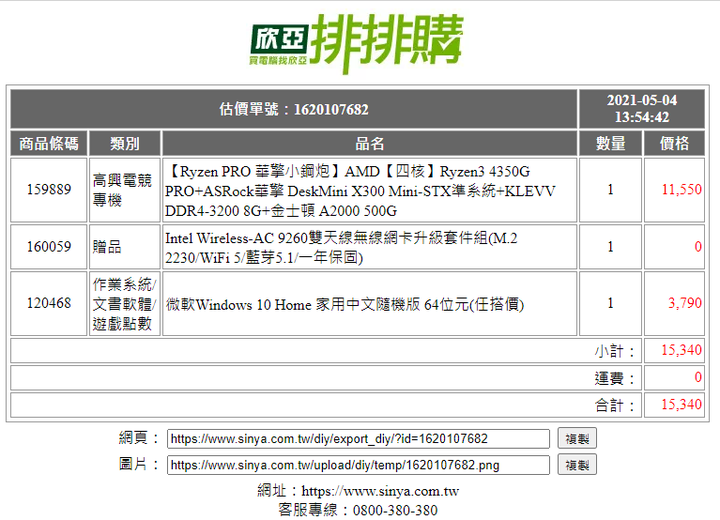Image resolution: width=720 pixels, height=520 pixels.
Task: Click the price 3,790
Action: pyautogui.click(x=685, y=303)
